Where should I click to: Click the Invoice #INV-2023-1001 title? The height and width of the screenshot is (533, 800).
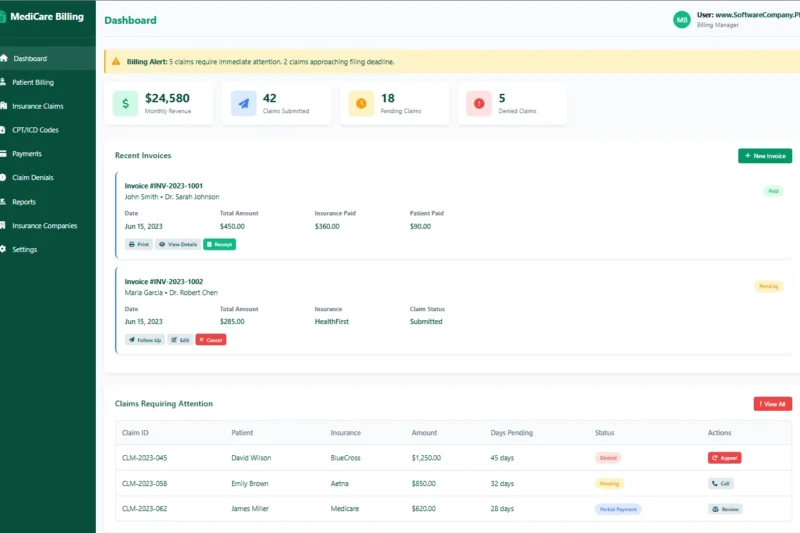click(164, 186)
